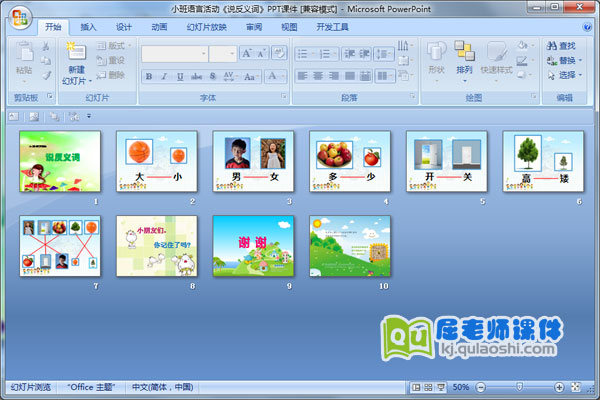
Task: Open the Office button menu
Action: click(20, 17)
